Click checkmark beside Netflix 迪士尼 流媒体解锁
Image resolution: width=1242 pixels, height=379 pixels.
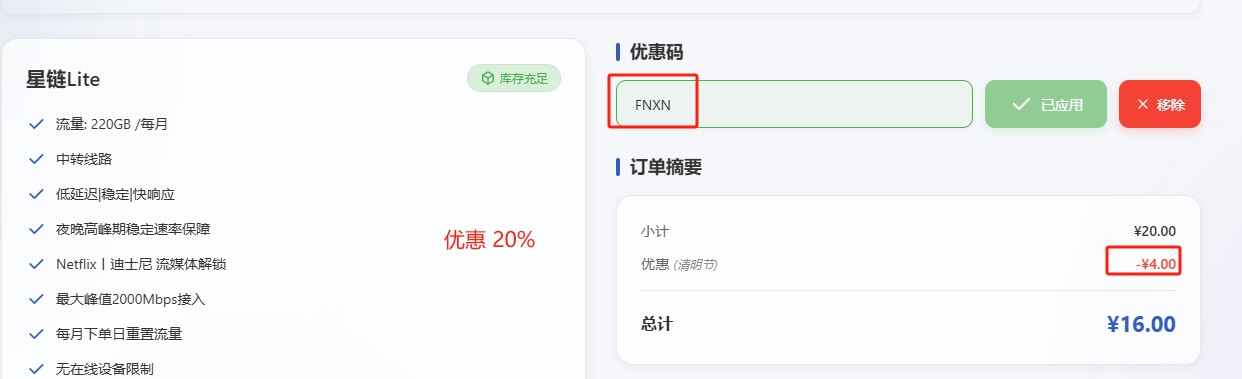(37, 264)
